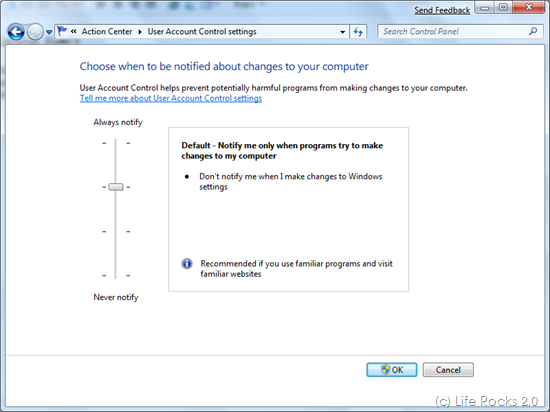Select User Account Control settings breadcrumb
This screenshot has height=412, width=550.
tap(202, 32)
